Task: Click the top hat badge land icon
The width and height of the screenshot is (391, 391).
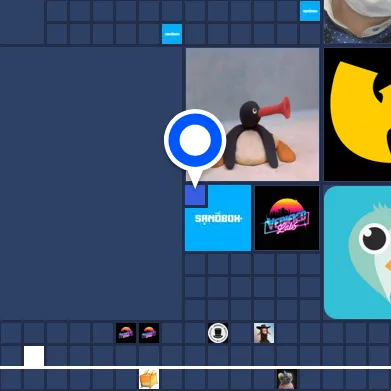Action: point(218,333)
